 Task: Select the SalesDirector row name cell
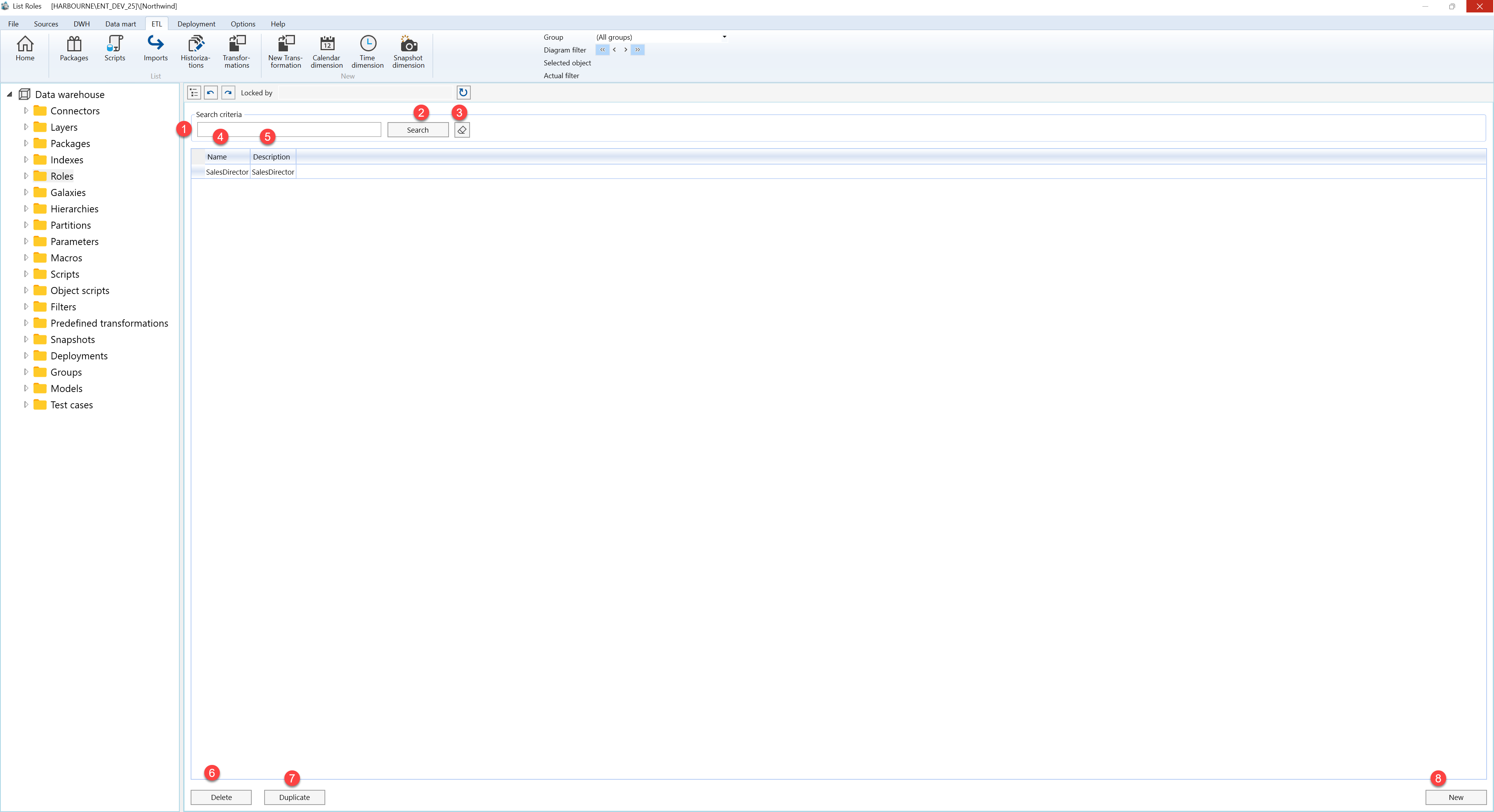point(227,172)
